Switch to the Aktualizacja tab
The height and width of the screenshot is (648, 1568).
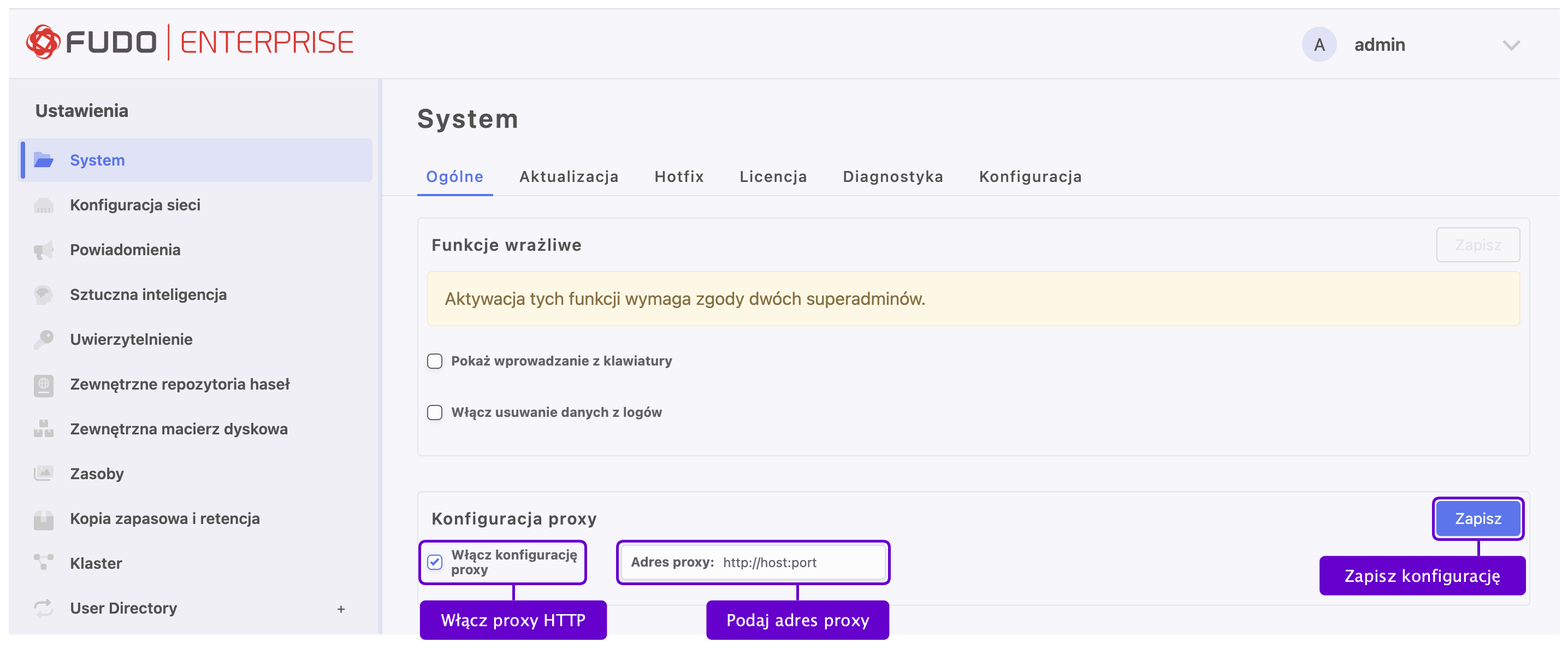point(569,176)
